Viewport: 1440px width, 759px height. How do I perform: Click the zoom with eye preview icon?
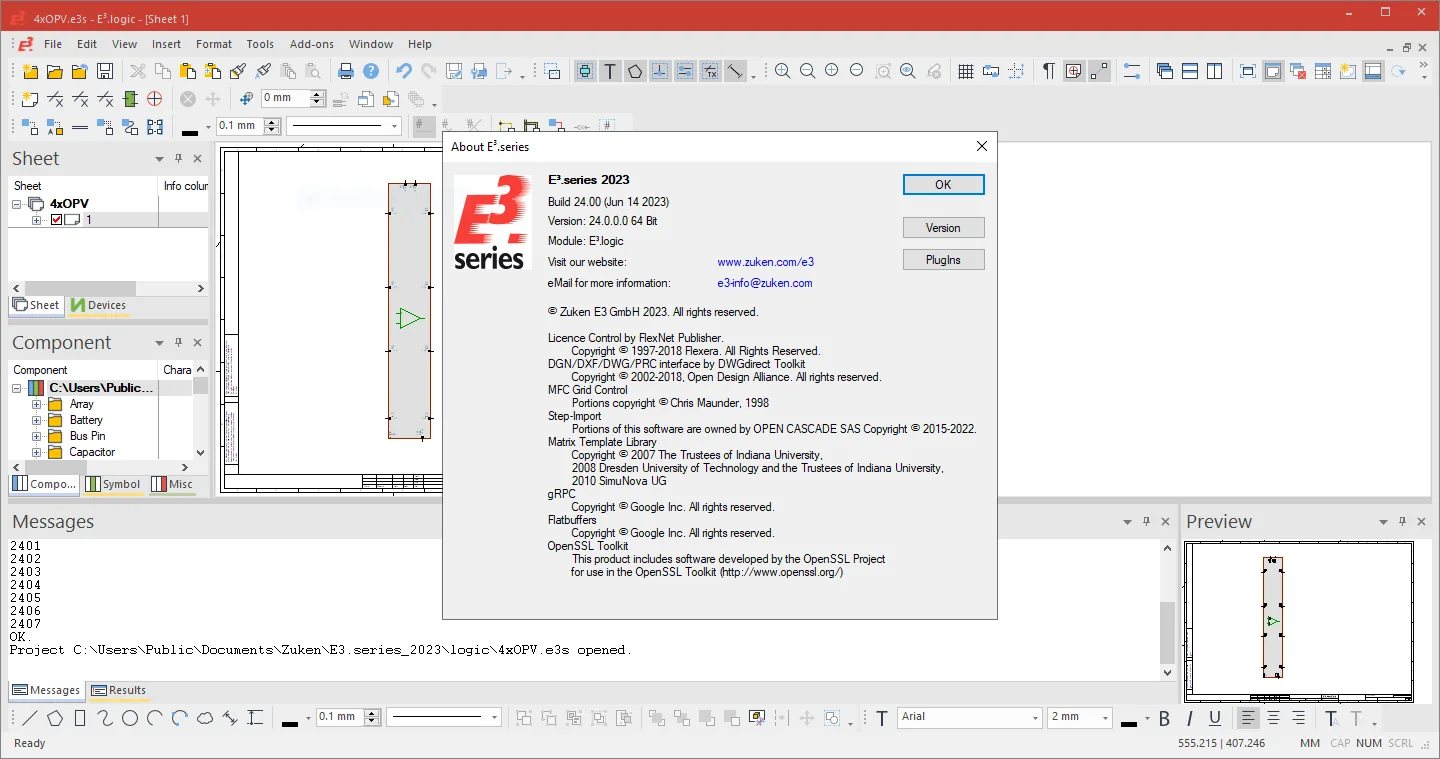coord(907,71)
